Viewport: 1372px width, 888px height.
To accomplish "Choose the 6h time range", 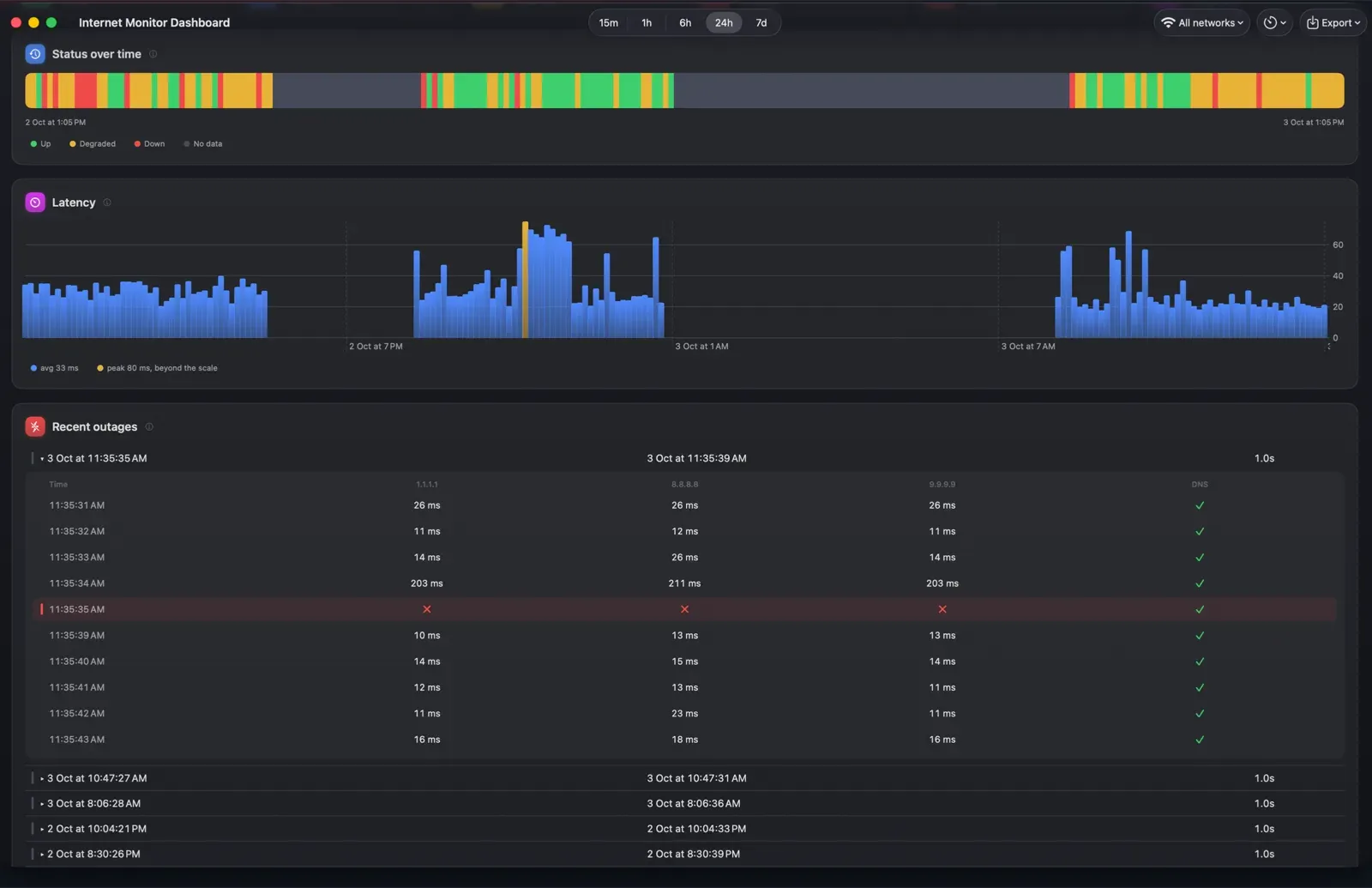I will point(685,23).
